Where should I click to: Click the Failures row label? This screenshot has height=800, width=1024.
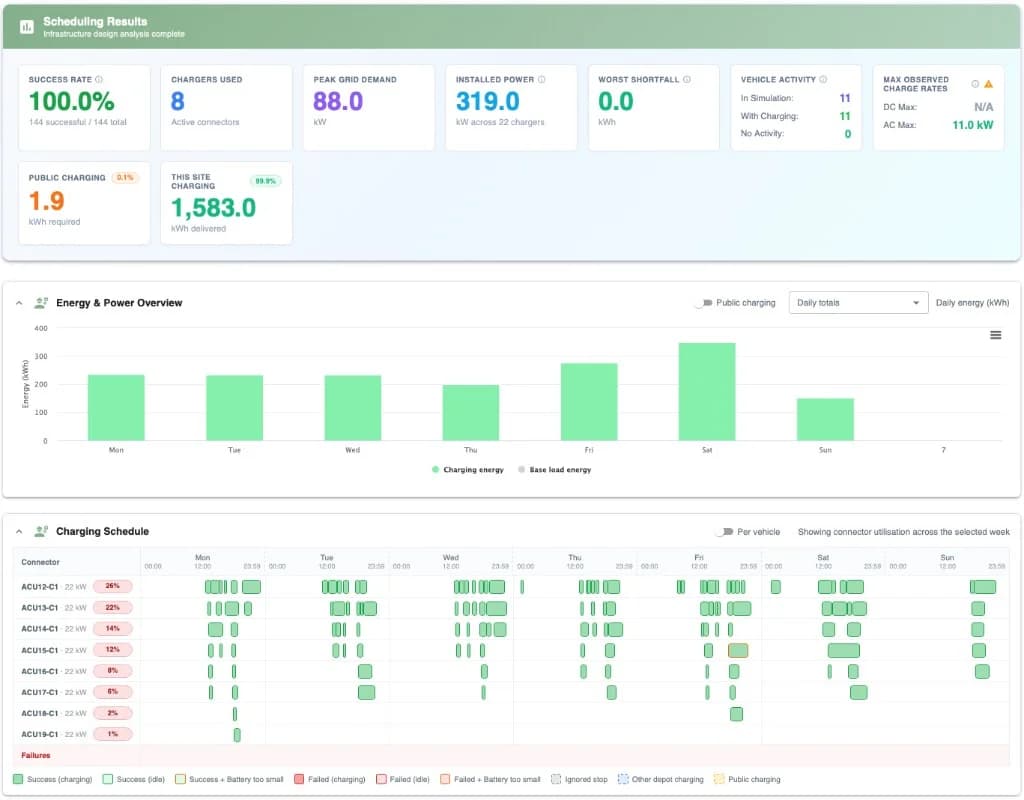coord(36,755)
